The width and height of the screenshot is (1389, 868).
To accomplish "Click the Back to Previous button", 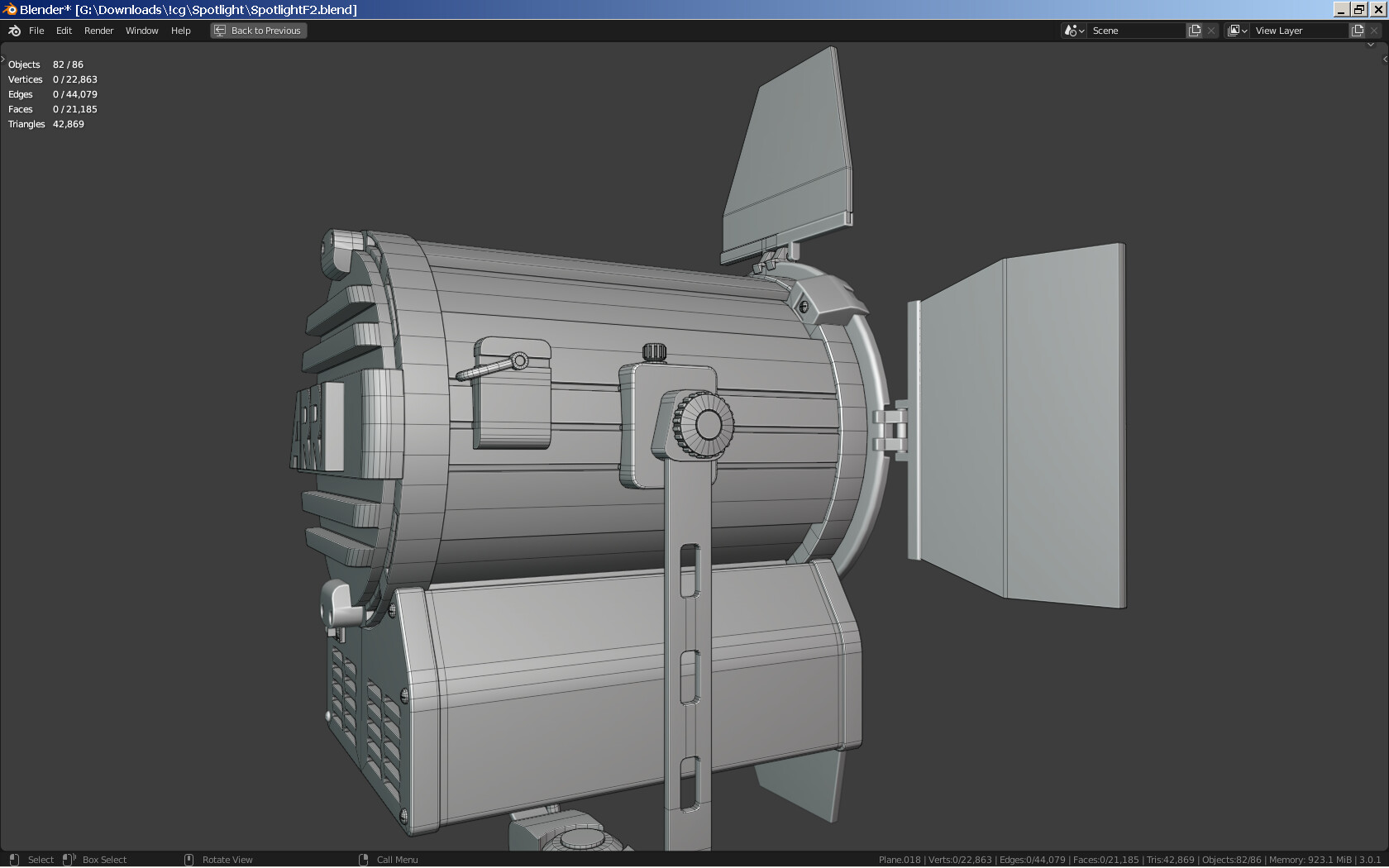I will pyautogui.click(x=258, y=31).
